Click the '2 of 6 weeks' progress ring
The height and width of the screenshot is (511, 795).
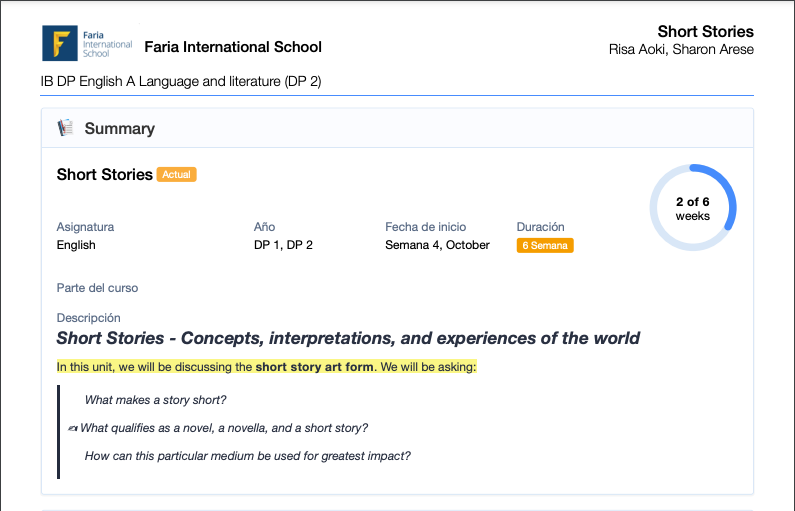(692, 208)
